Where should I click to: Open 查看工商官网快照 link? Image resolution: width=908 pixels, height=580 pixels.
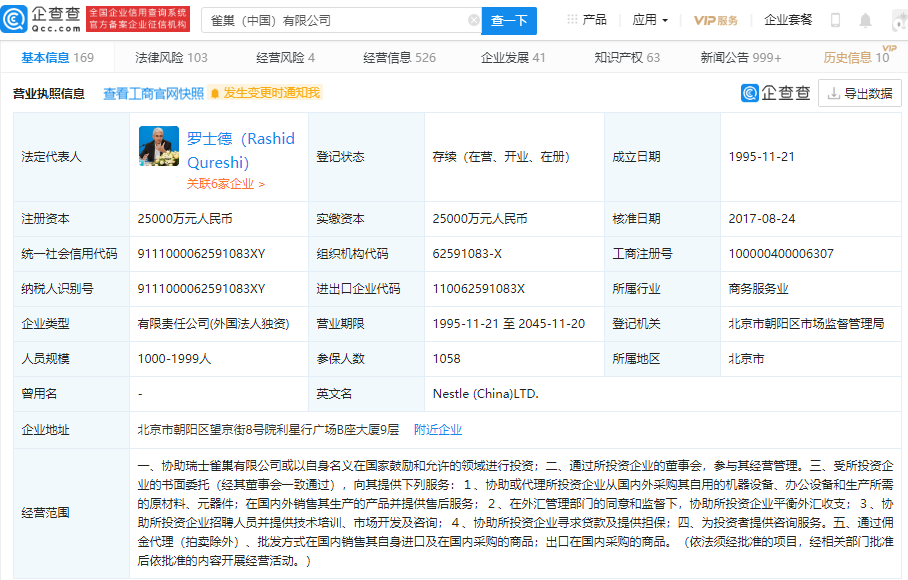pos(153,93)
